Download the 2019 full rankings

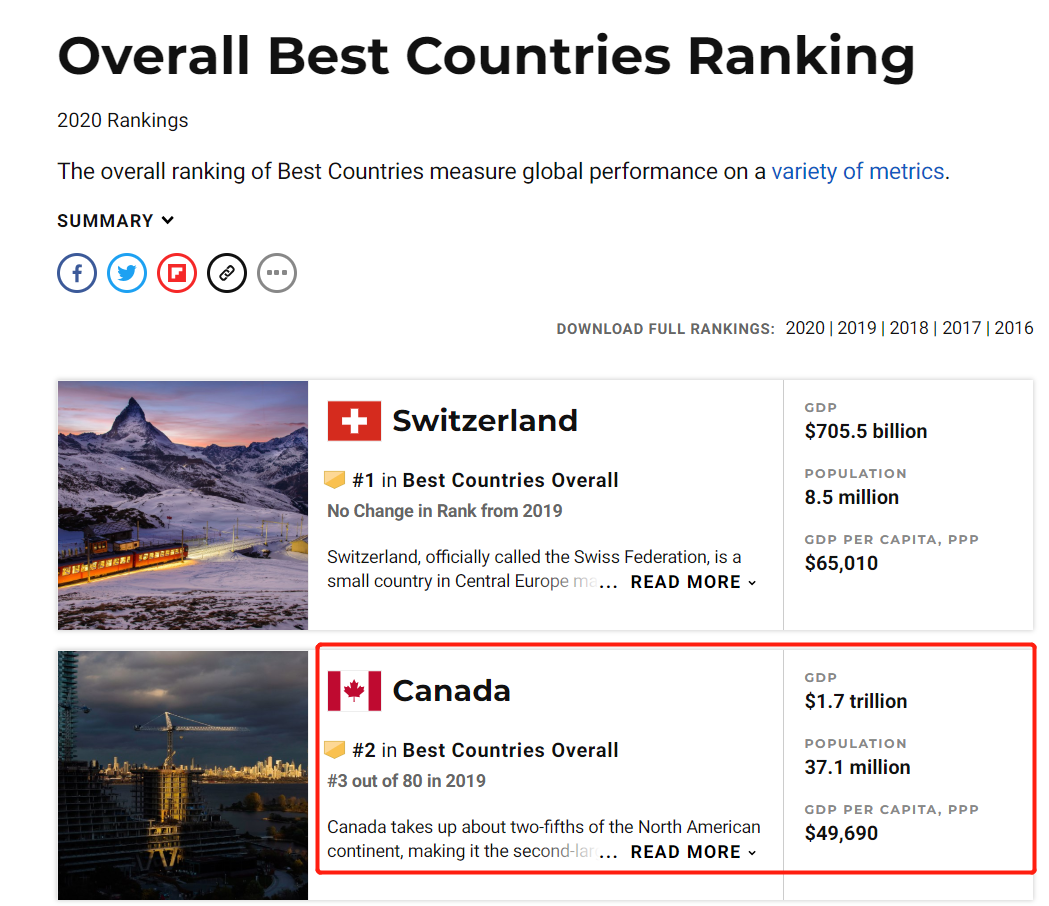coord(857,328)
